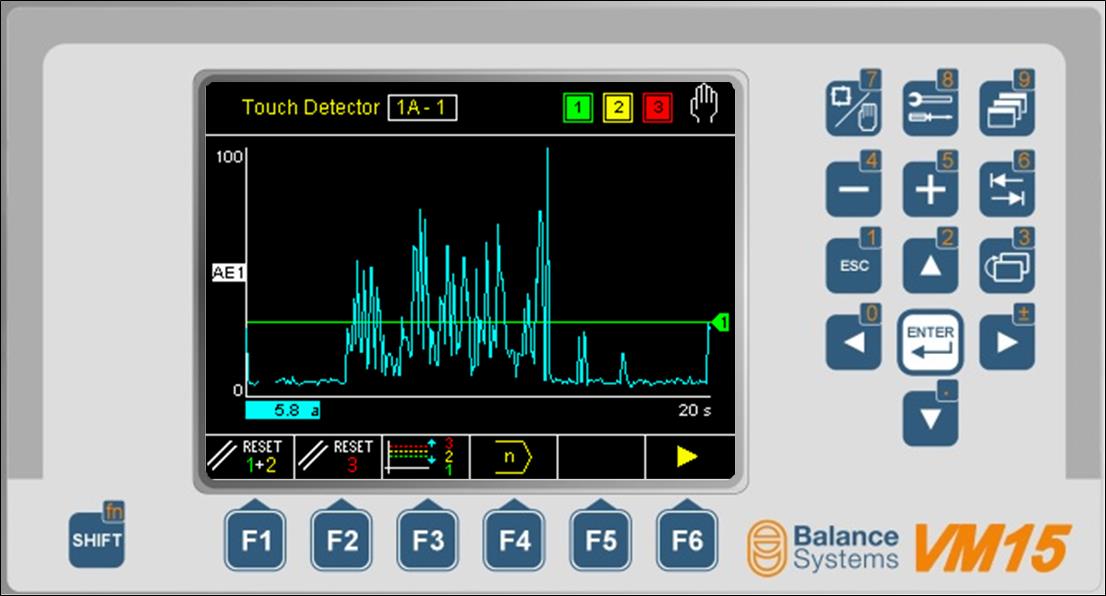This screenshot has height=596, width=1106.
Task: Click the Touch Detector title text
Action: coord(310,107)
